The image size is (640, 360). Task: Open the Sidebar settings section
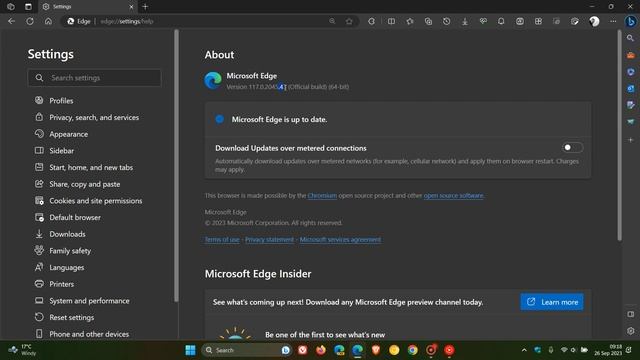(61, 151)
